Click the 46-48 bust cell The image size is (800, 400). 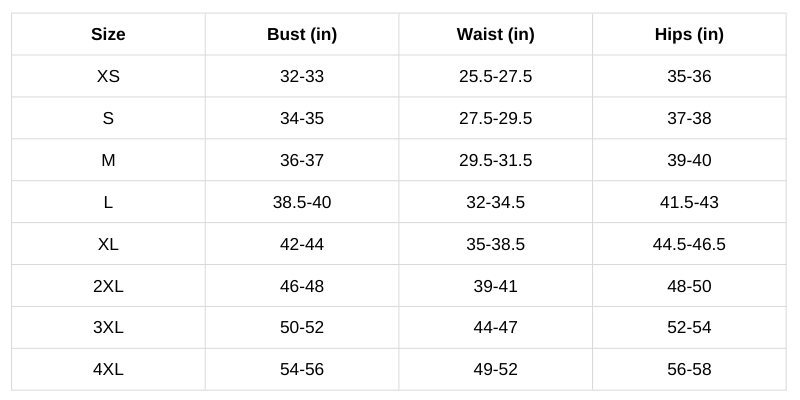(302, 287)
